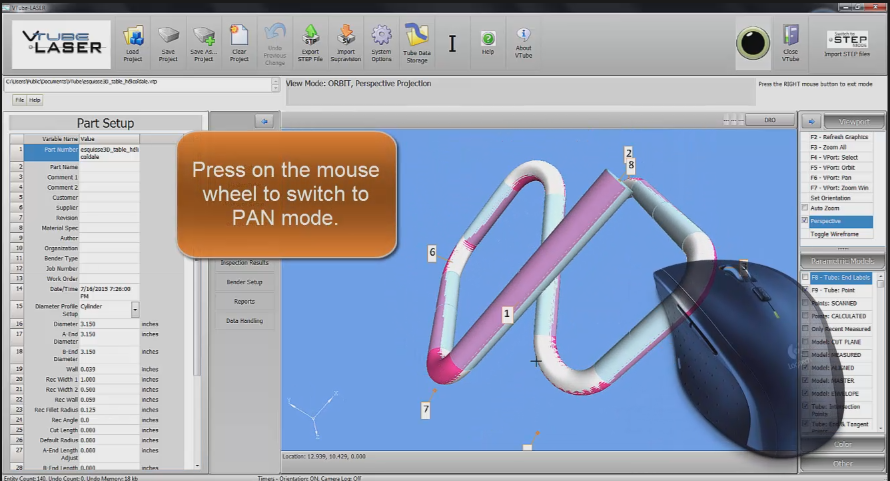Click the DRO button above the viewport

[770, 119]
